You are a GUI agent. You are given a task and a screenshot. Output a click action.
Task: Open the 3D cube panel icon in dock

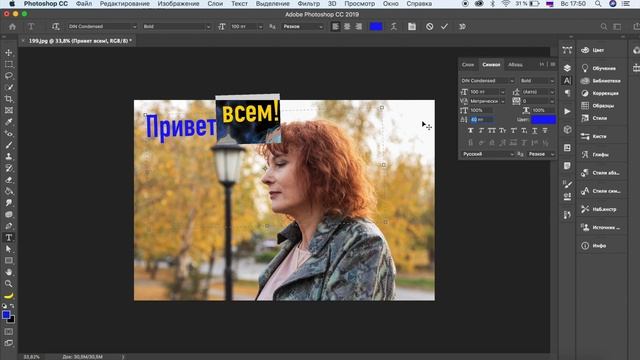[x=567, y=129]
